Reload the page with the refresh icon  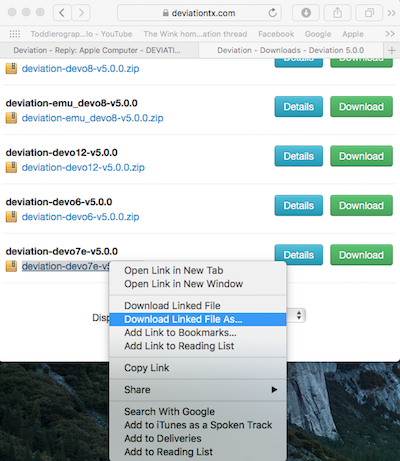(272, 13)
